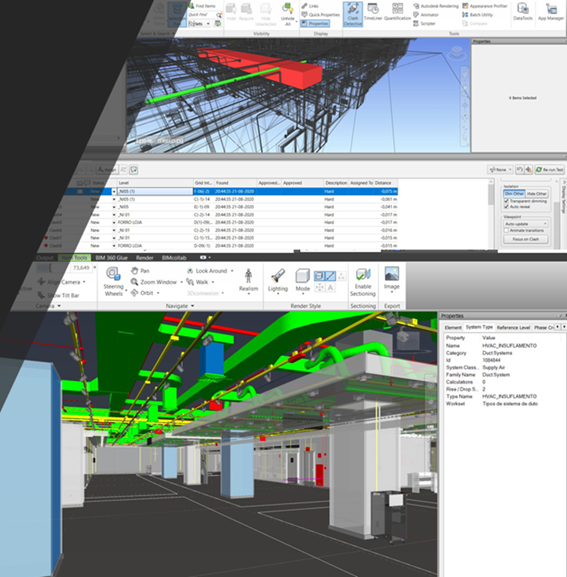Click the Supply Air property value
567x577 pixels.
tap(493, 367)
